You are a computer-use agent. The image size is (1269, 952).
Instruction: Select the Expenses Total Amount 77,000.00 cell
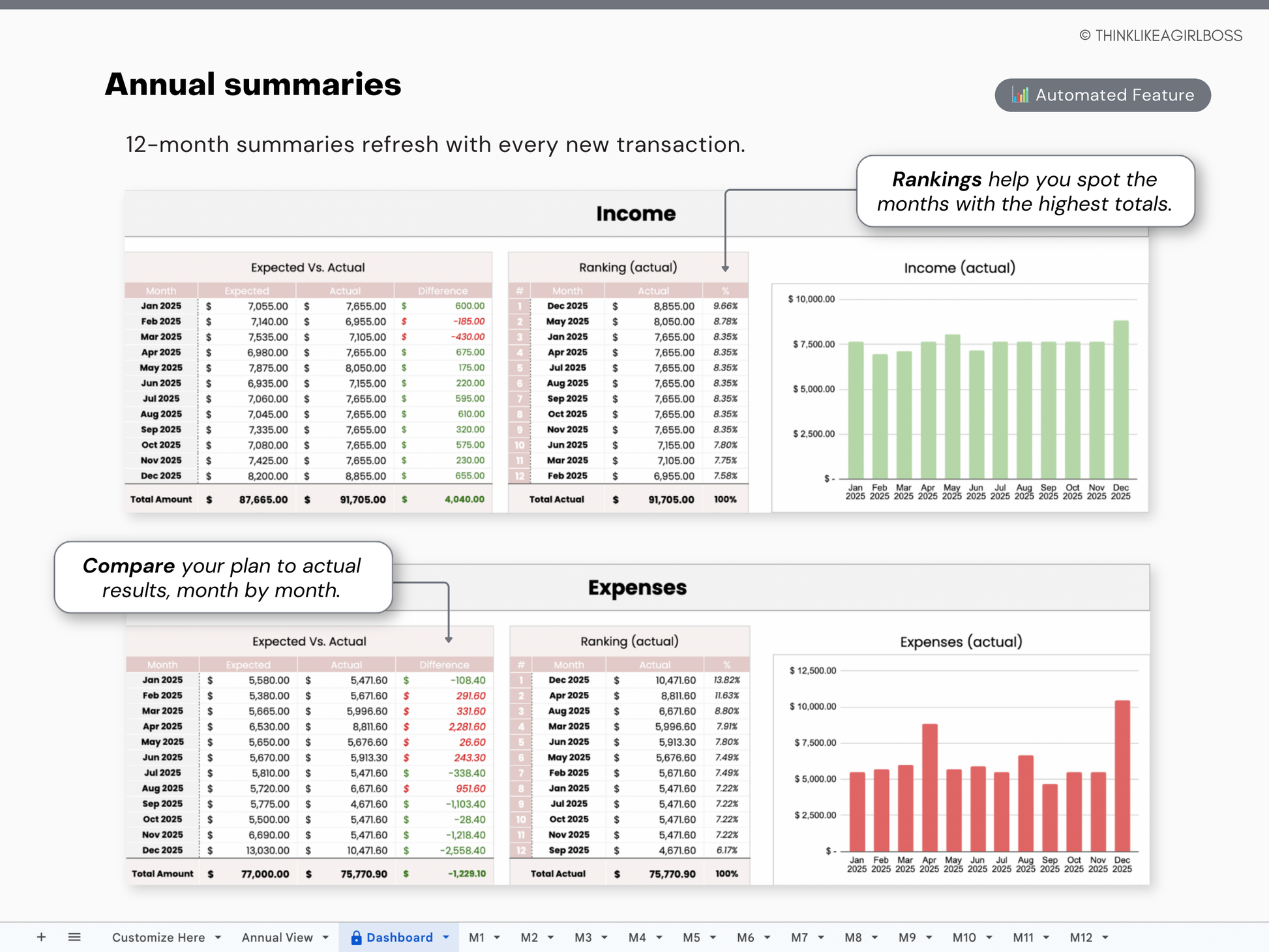(265, 874)
